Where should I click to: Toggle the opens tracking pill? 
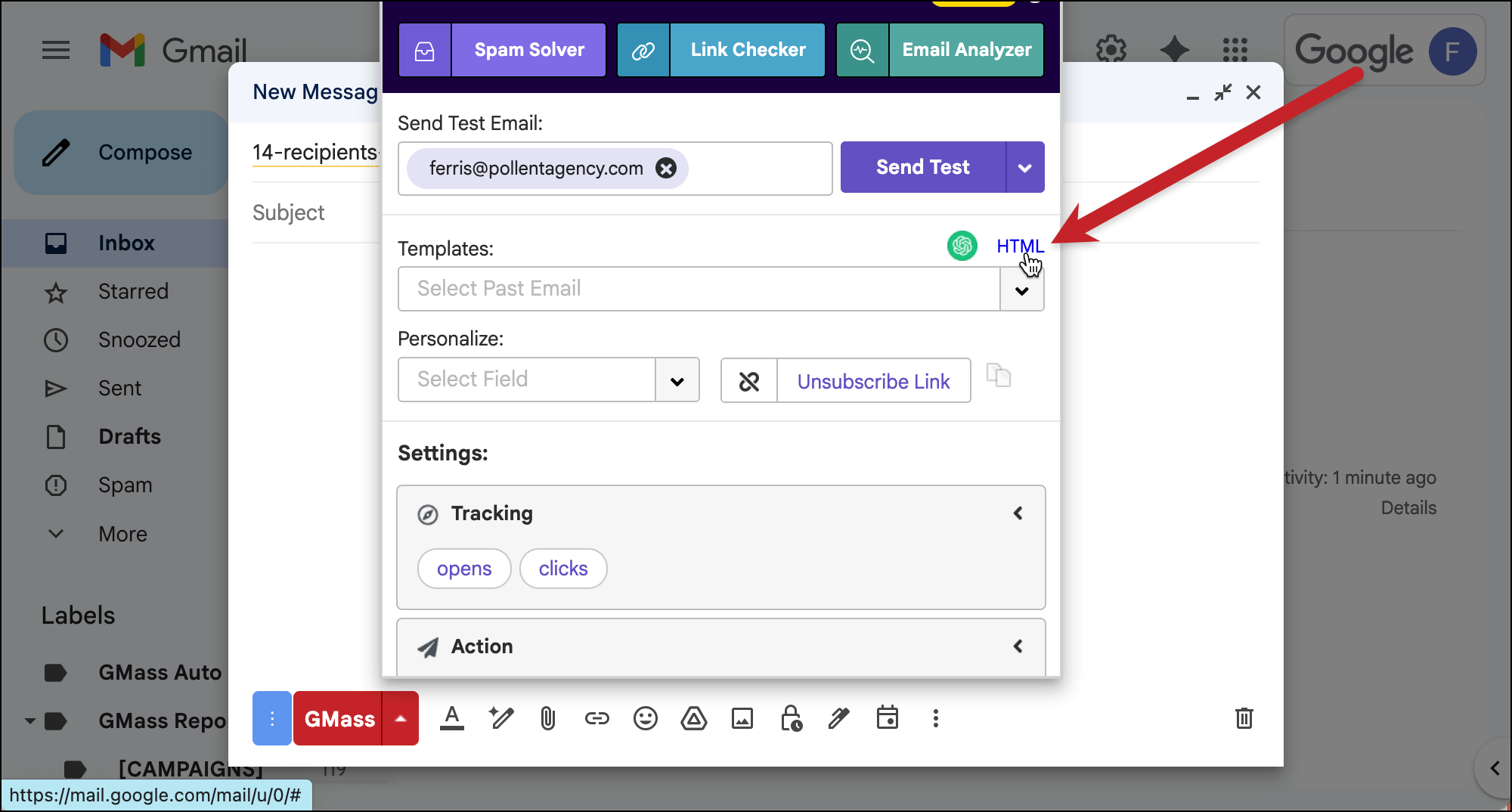[x=464, y=569]
